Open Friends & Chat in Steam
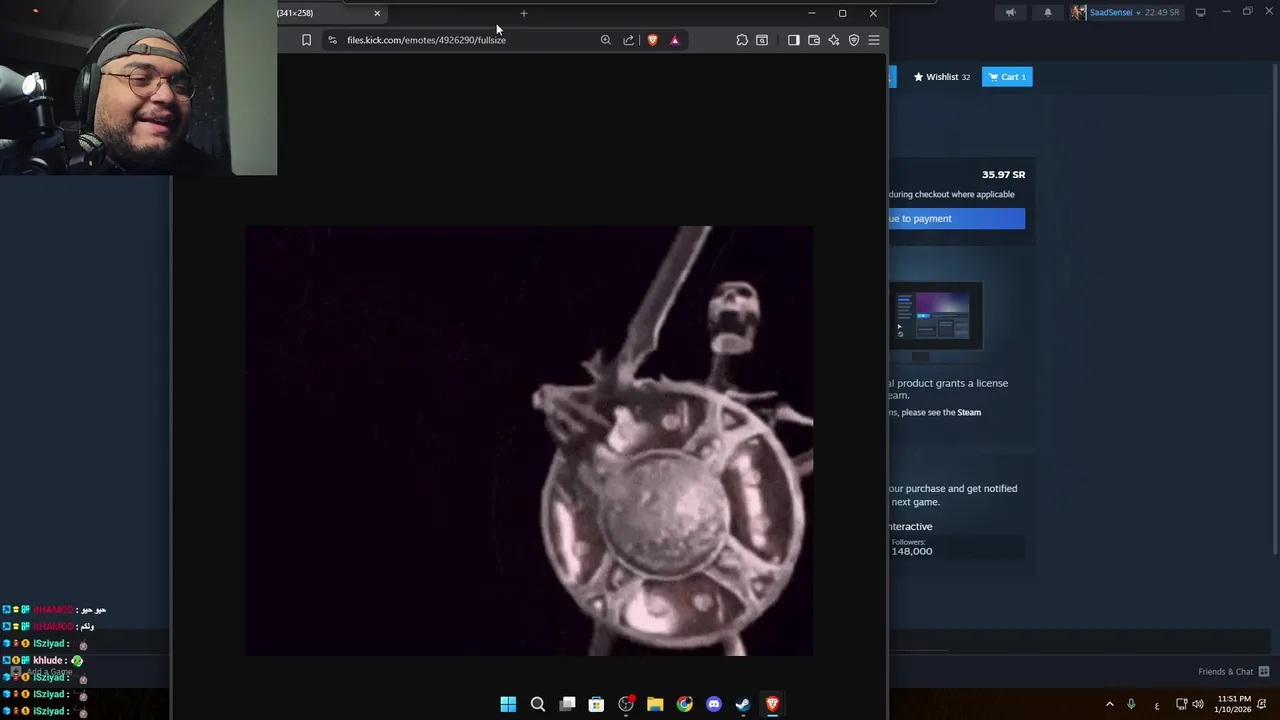Screen dimensions: 1280x720 (x=1233, y=671)
